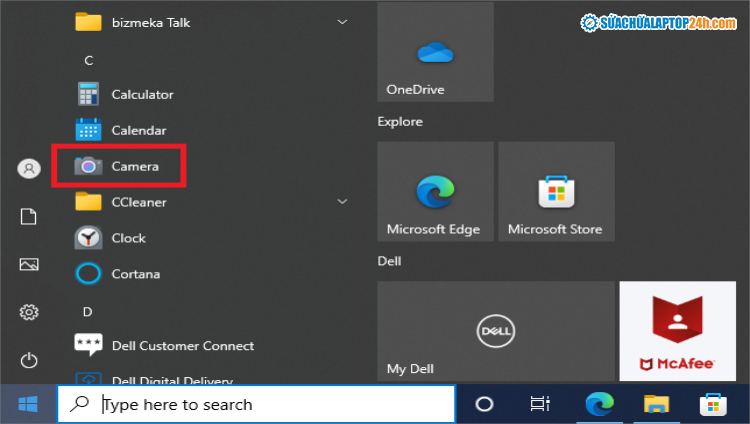This screenshot has width=750, height=424.
Task: Open Settings from the Start sidebar
Action: [x=28, y=312]
